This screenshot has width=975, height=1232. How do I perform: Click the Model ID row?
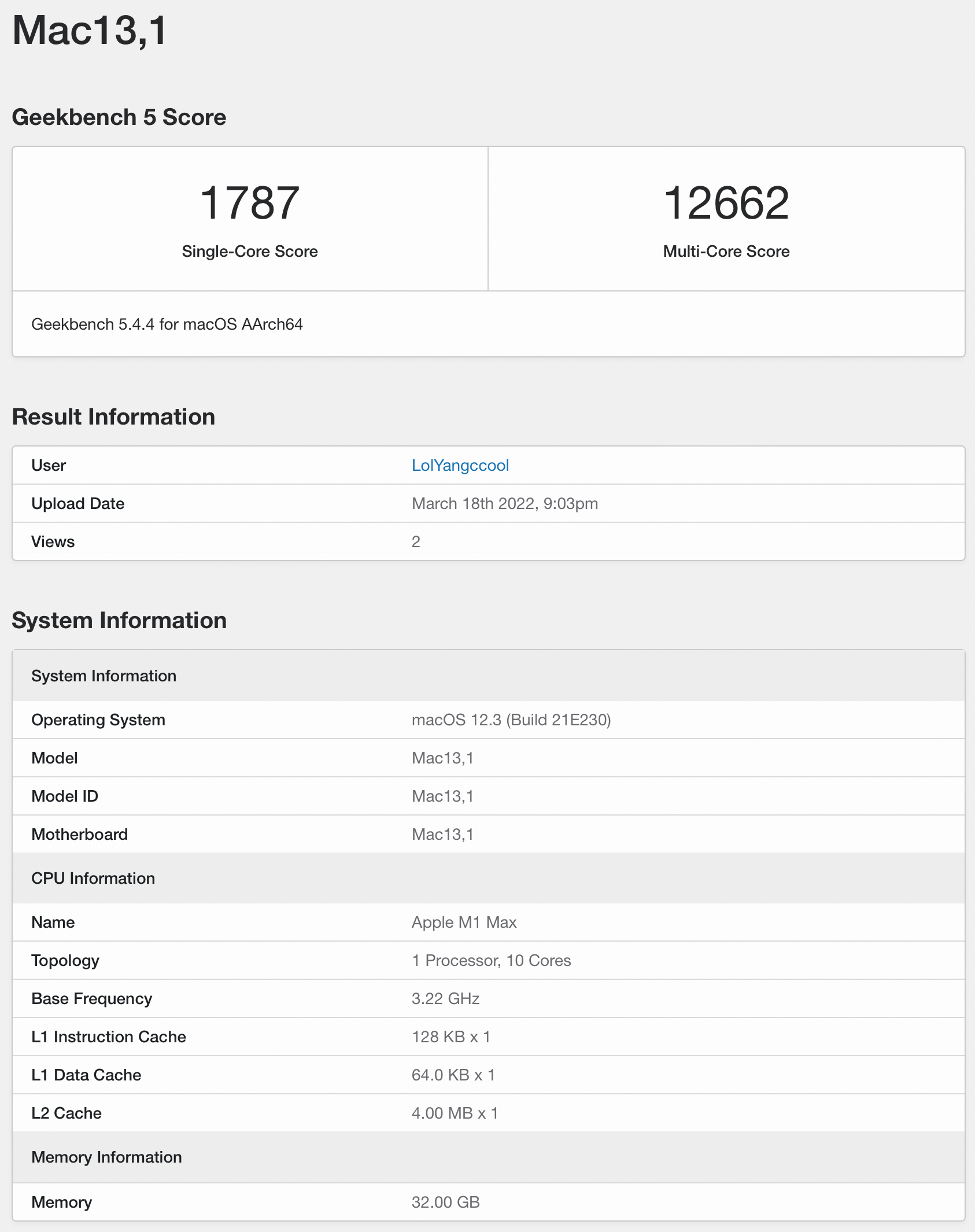[444, 796]
